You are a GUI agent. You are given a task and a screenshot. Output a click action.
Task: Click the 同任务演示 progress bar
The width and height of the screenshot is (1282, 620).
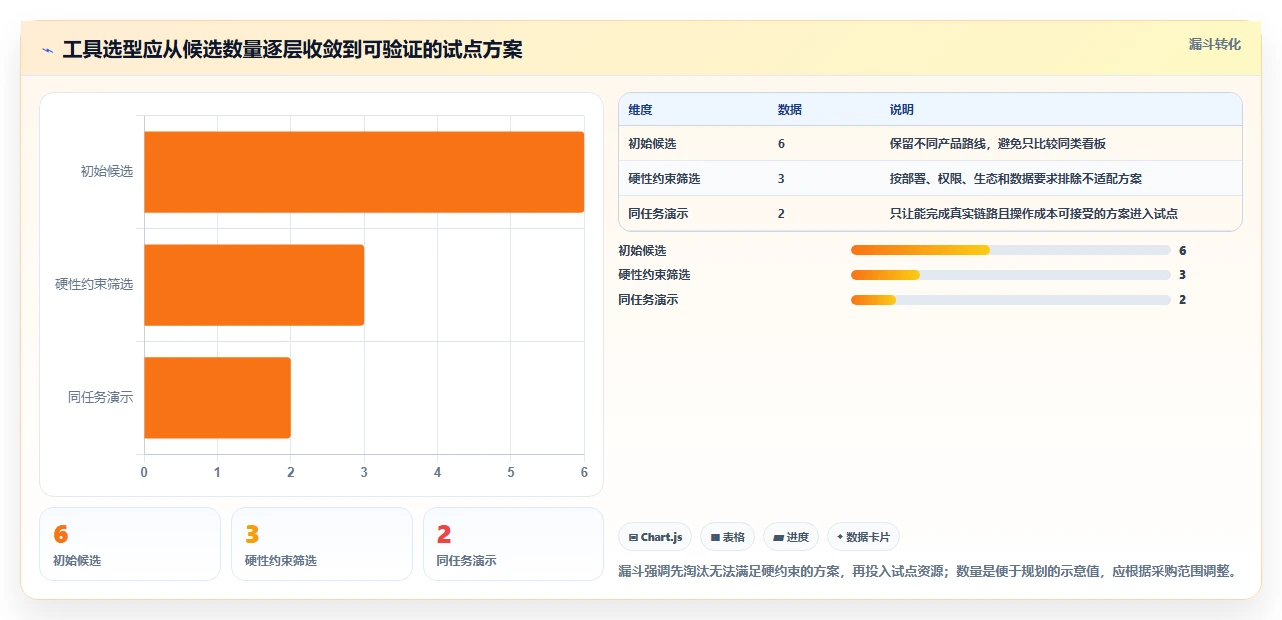click(x=1010, y=300)
